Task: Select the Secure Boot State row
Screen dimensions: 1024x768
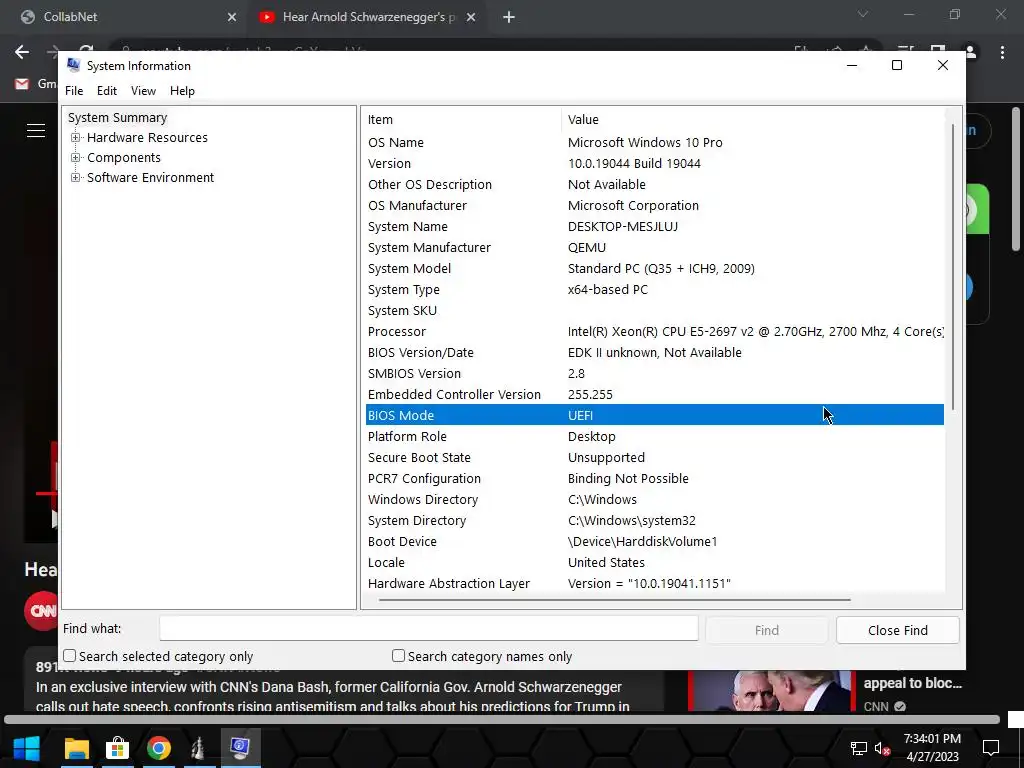Action: coord(655,457)
